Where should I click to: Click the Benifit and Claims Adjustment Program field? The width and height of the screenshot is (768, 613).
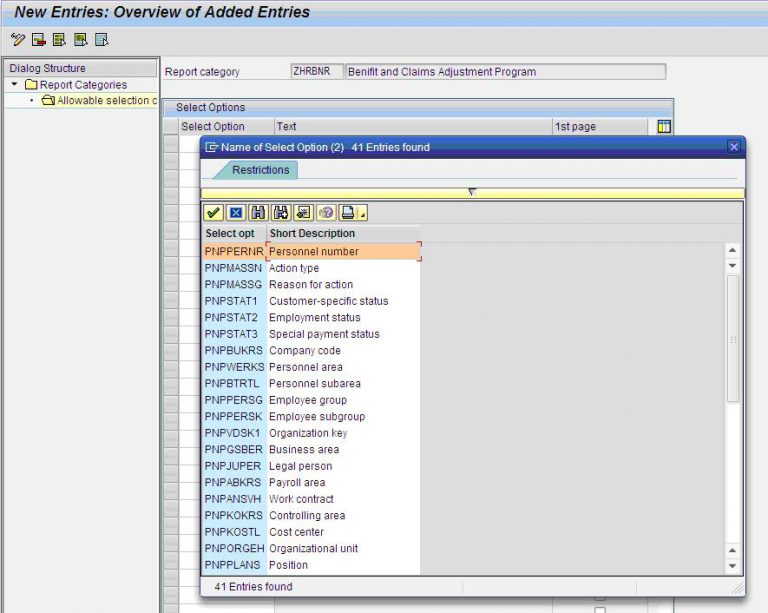point(505,71)
